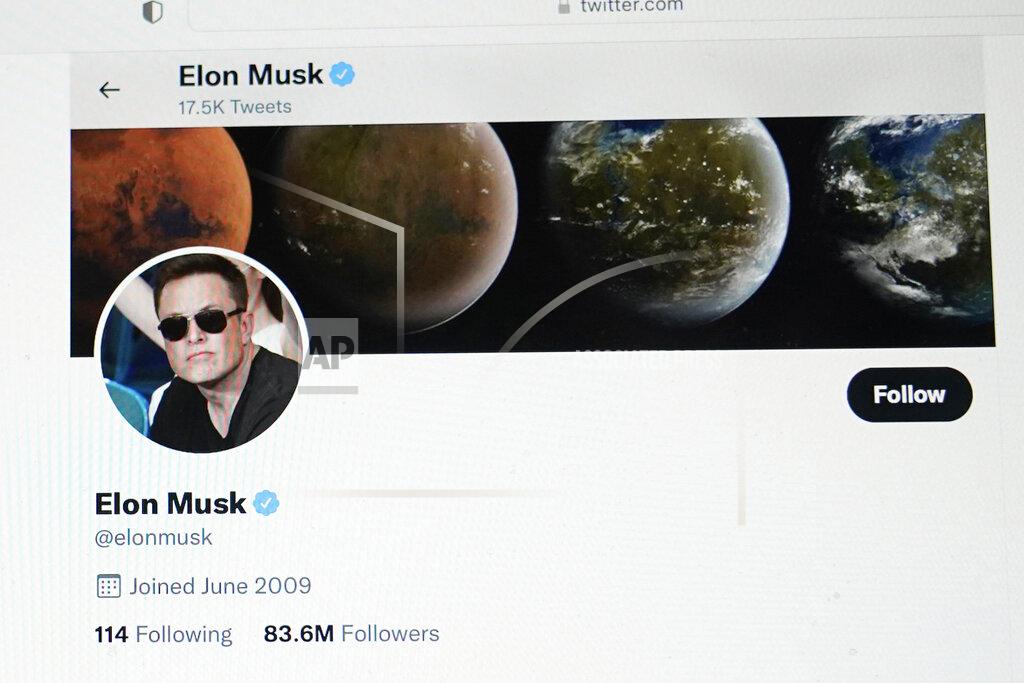The width and height of the screenshot is (1024, 683).
Task: Open the 83.6M Followers list
Action: (351, 633)
